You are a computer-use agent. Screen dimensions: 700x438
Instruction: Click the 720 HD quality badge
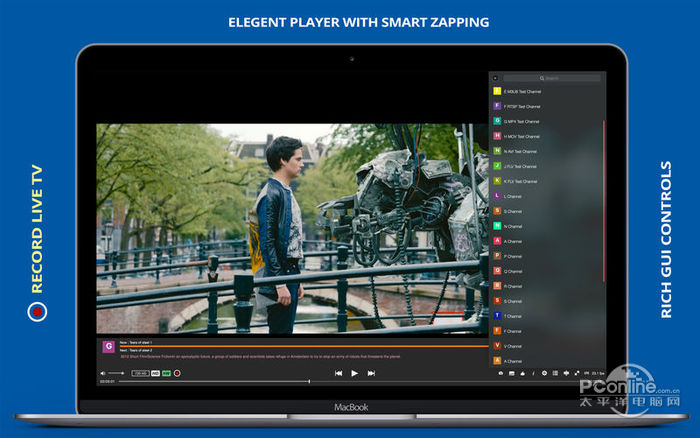(140, 373)
